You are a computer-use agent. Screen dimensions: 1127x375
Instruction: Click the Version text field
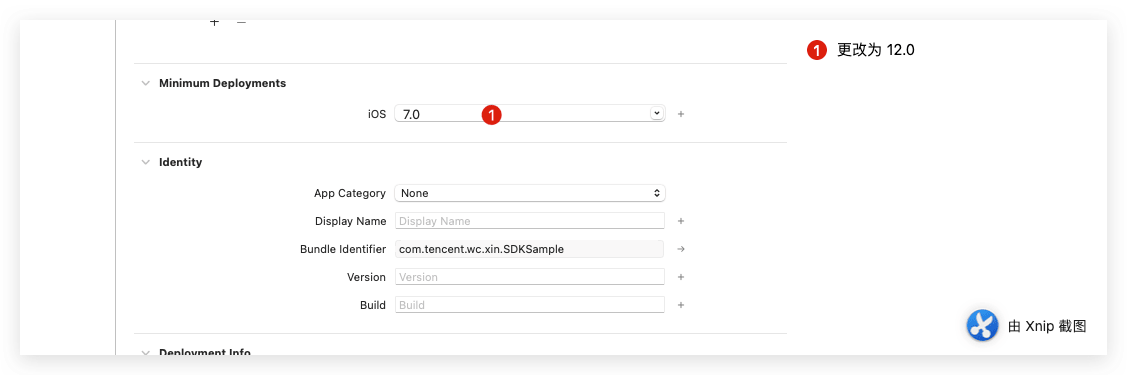[x=530, y=277]
